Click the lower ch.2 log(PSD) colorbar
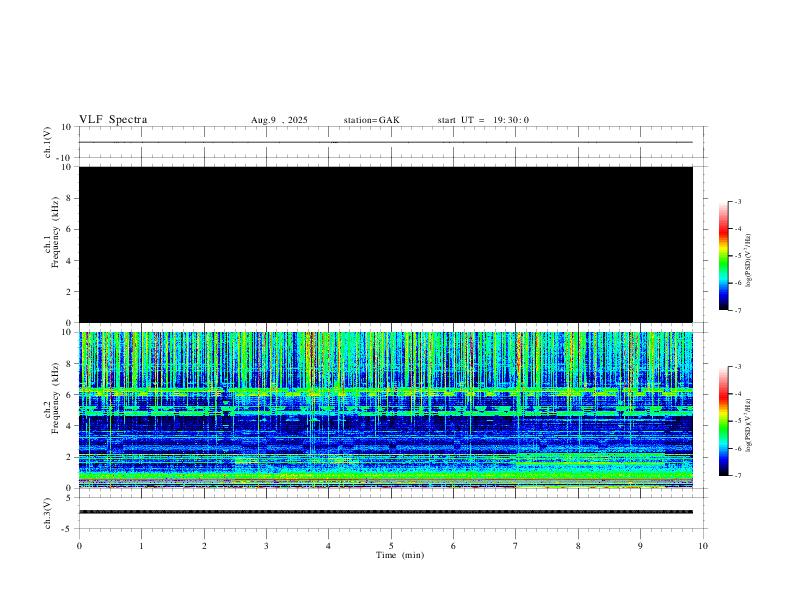 tap(724, 421)
